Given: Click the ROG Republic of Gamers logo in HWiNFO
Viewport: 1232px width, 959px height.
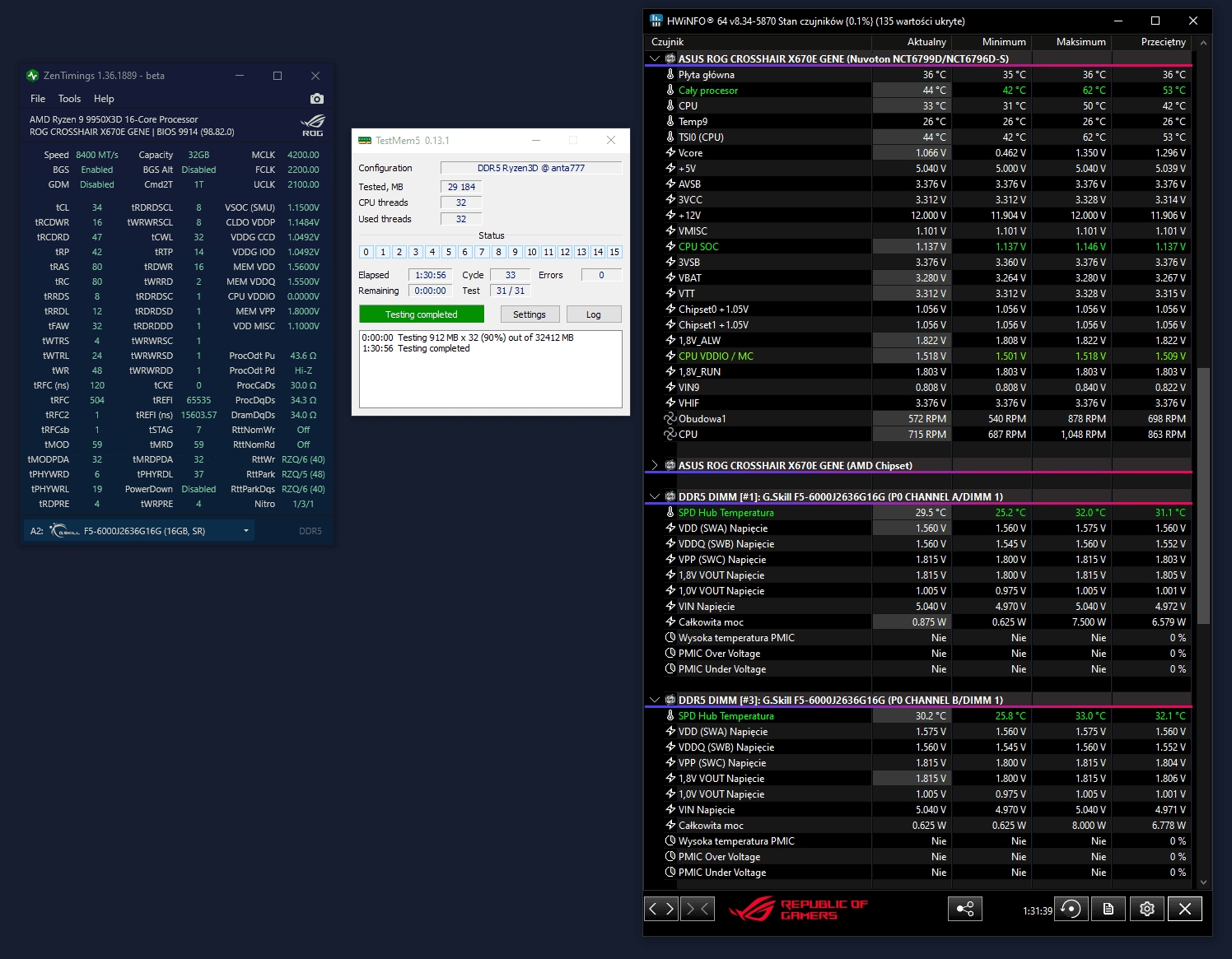Looking at the screenshot, I should point(798,909).
